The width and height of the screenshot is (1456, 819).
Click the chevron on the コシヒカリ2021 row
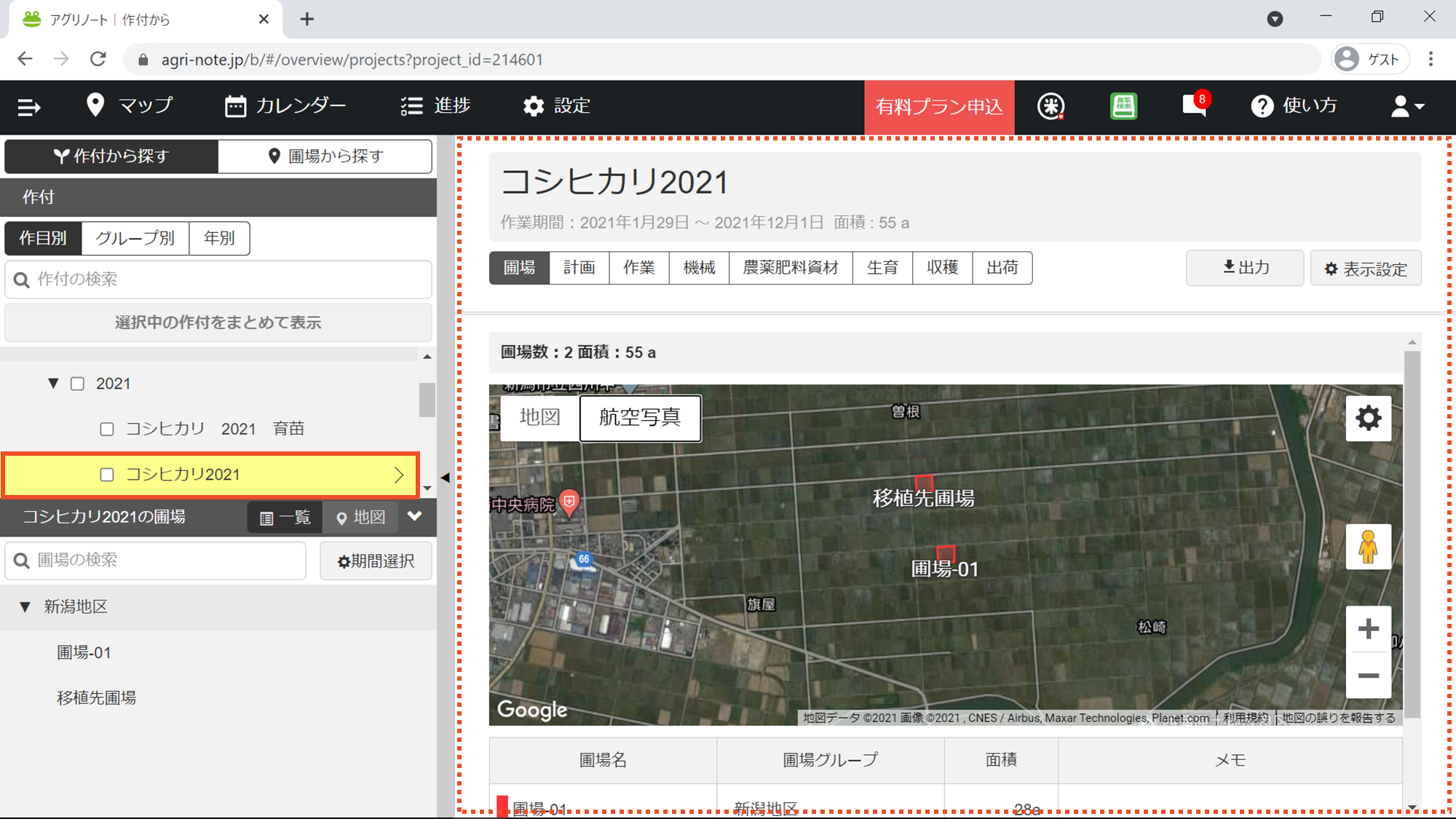coord(399,475)
